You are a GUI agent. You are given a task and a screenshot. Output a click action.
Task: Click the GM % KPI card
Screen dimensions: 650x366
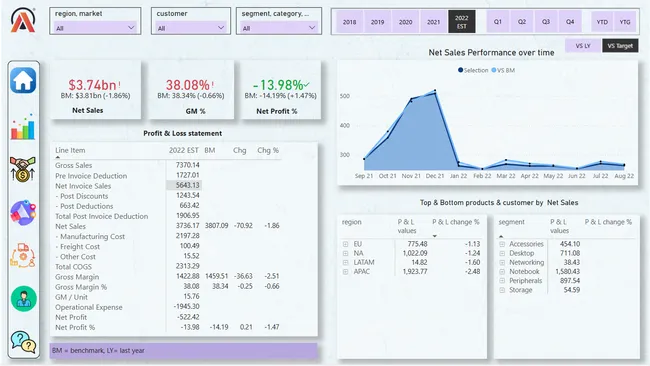tap(191, 90)
